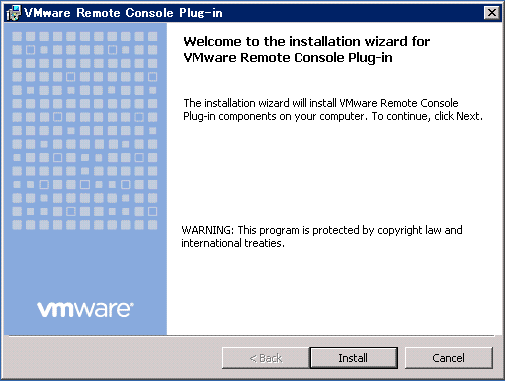Click the Install button

(x=353, y=358)
